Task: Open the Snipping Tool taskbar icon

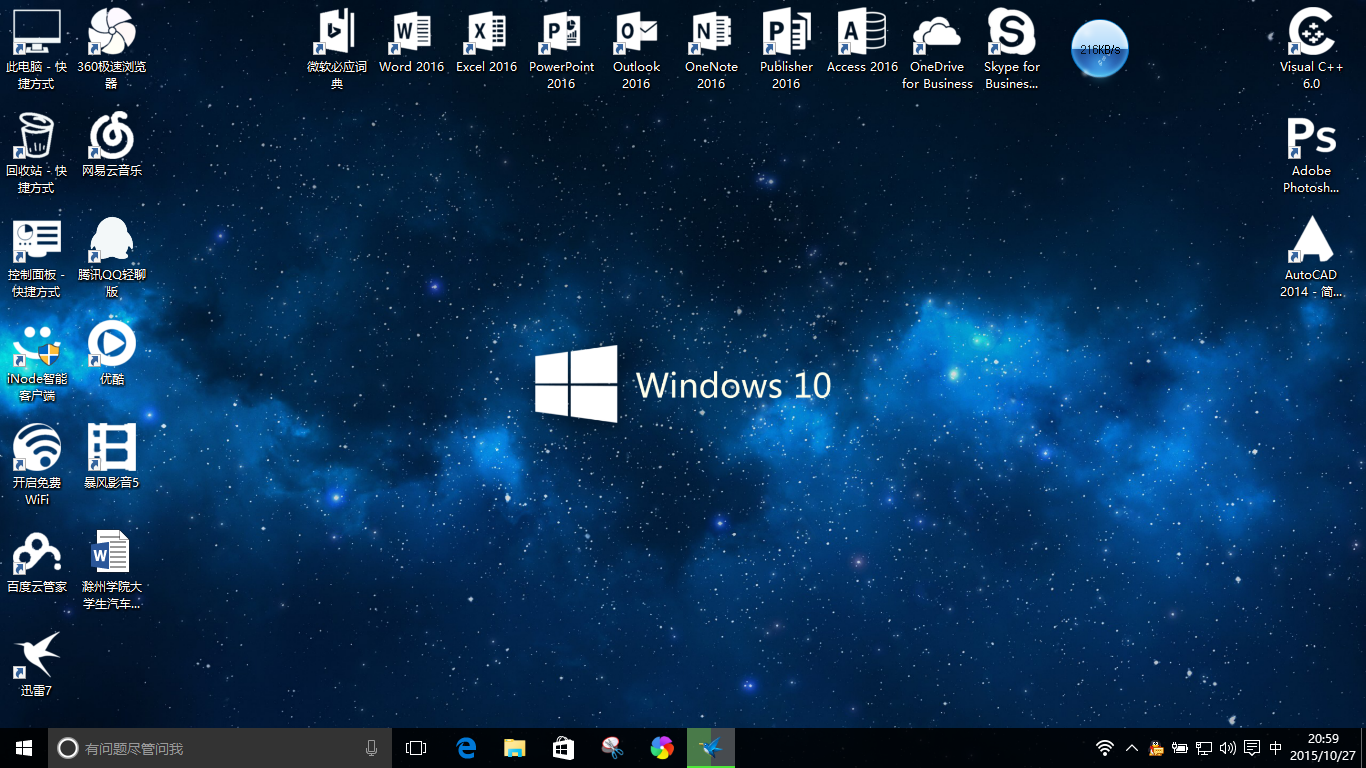Action: 612,748
